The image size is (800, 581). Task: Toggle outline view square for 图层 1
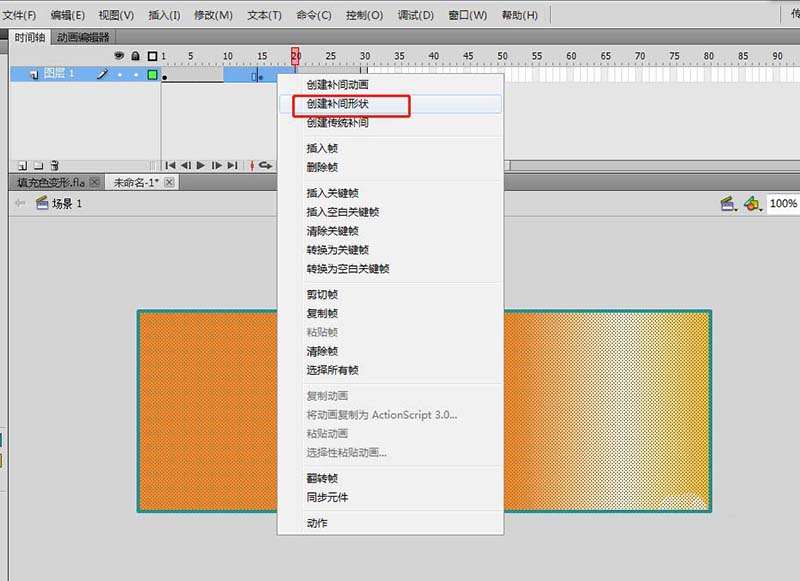coord(152,74)
